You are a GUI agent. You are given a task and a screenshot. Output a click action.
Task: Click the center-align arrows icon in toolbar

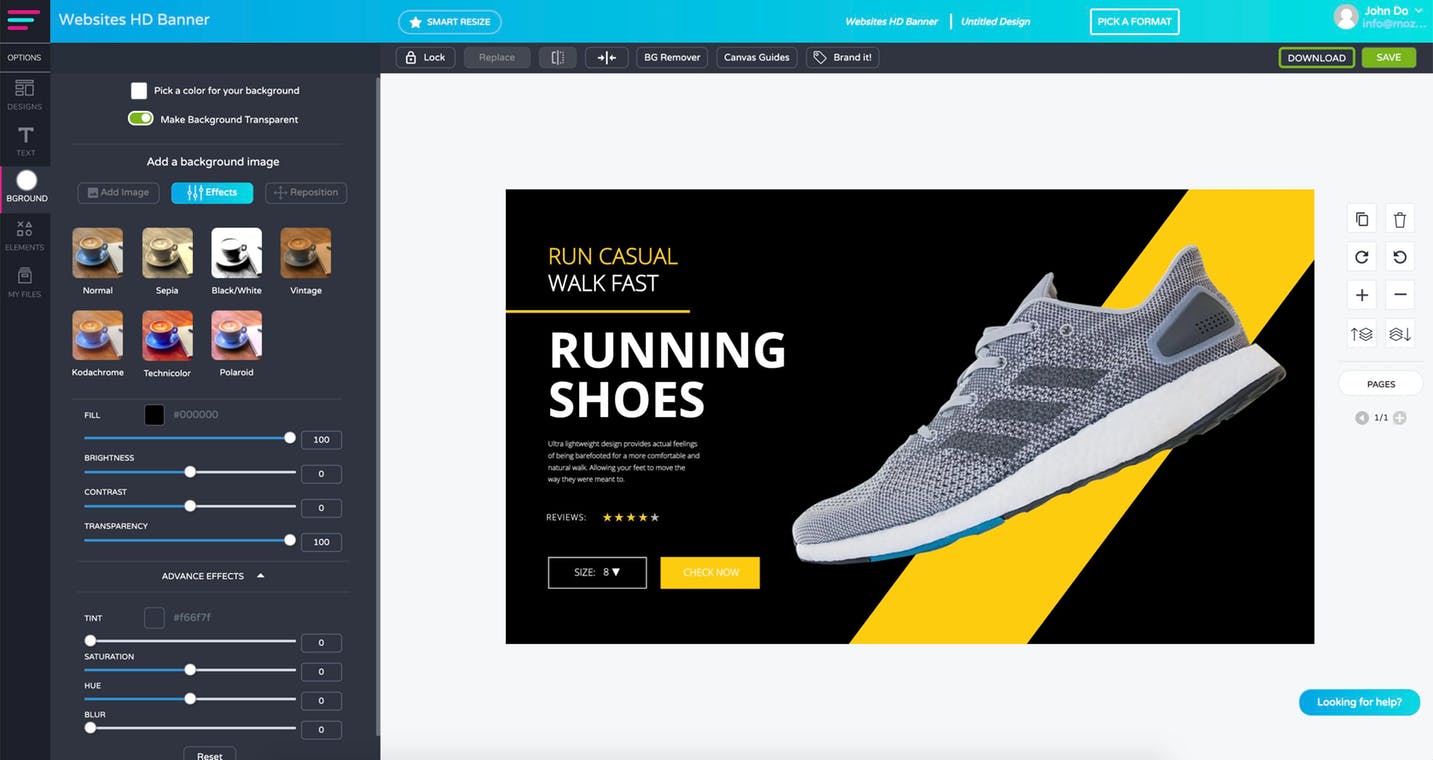click(606, 57)
